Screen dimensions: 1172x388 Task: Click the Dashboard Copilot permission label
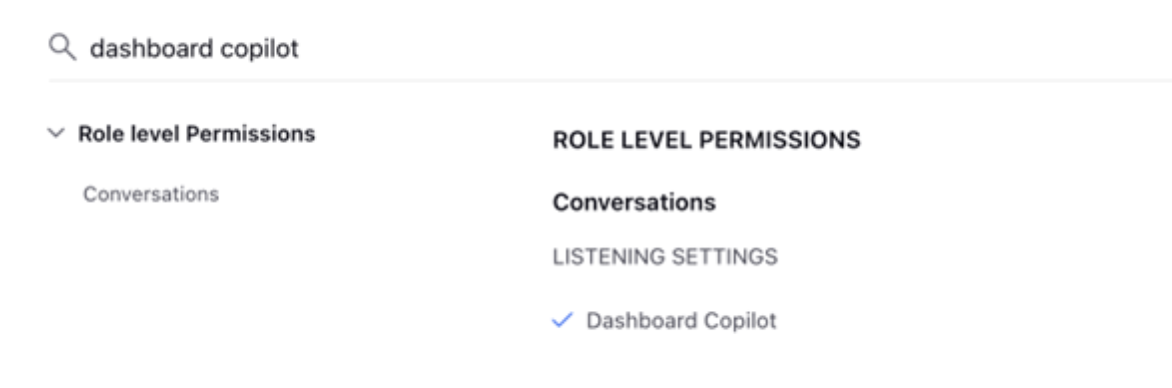point(681,321)
